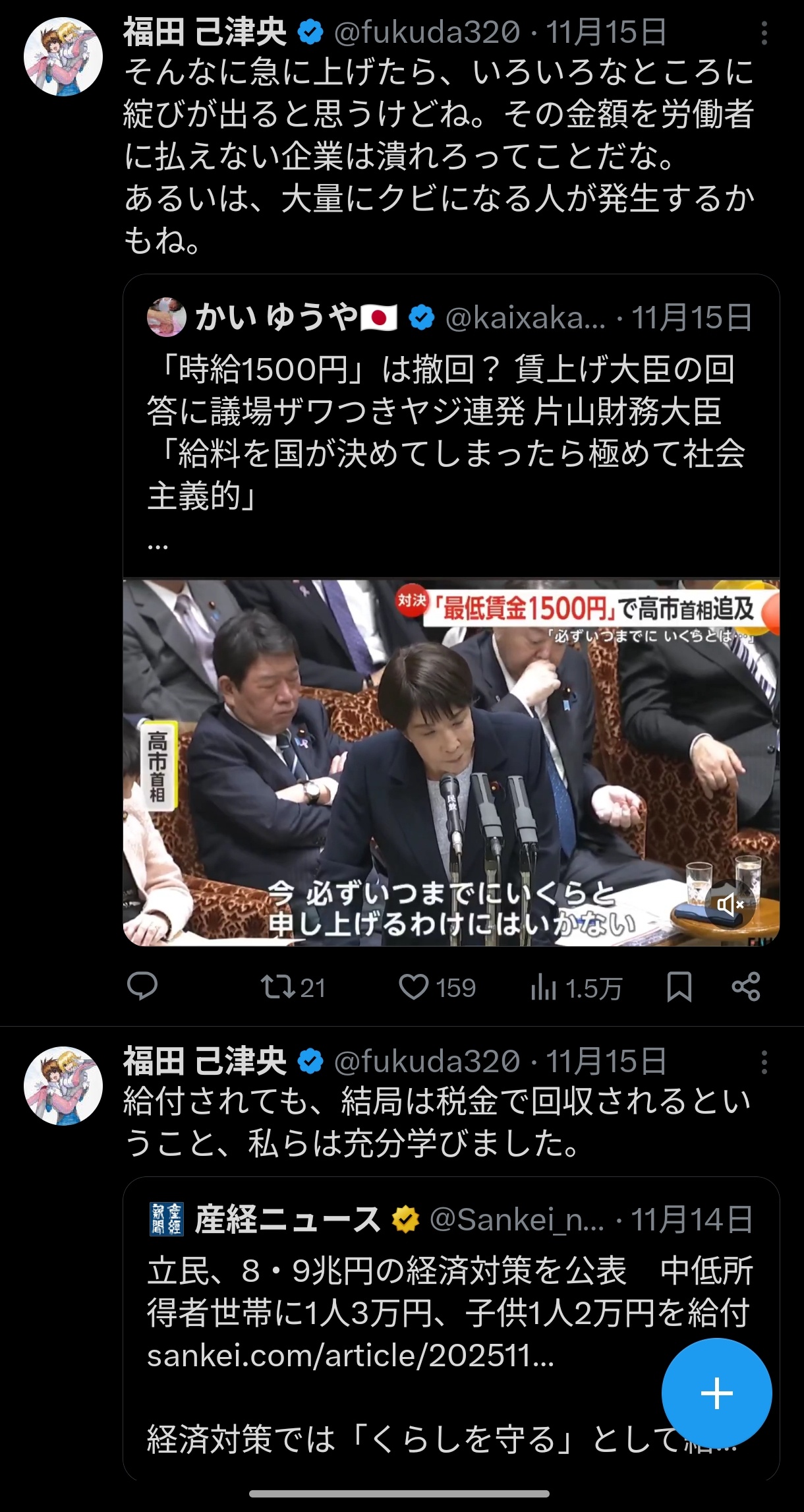804x1512 pixels.
Task: Open 福田 己津央 avatar on first tweet
Action: [x=63, y=57]
